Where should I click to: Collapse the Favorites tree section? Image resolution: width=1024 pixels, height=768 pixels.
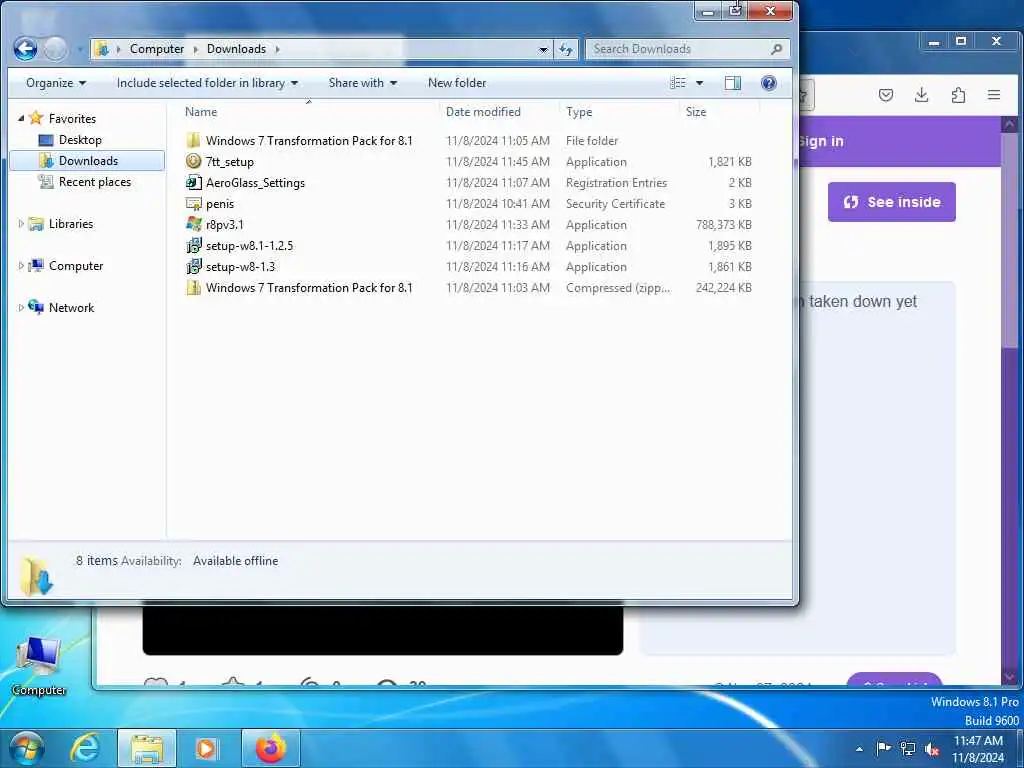point(21,118)
